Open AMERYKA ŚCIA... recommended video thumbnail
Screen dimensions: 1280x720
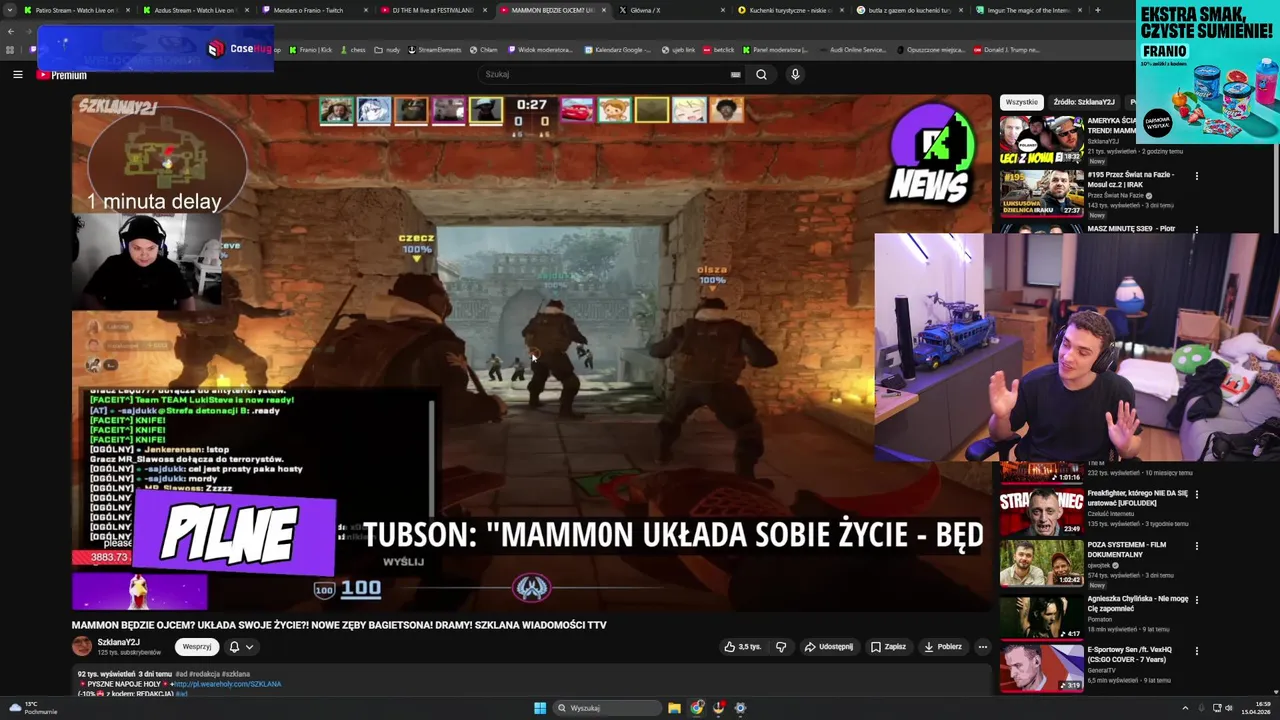[x=1042, y=140]
